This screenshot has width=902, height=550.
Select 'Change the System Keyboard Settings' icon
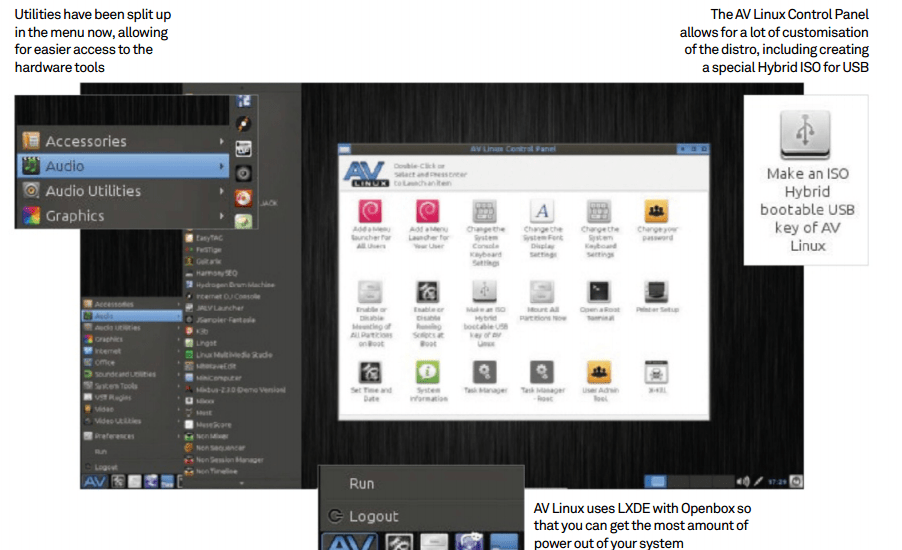tap(599, 211)
